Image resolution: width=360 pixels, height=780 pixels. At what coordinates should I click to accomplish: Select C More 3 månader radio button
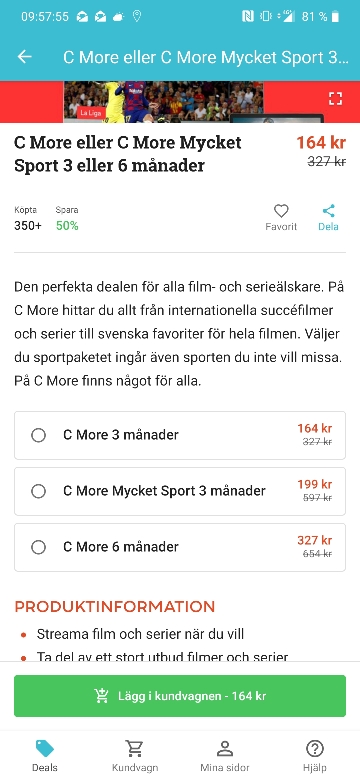pos(38,435)
